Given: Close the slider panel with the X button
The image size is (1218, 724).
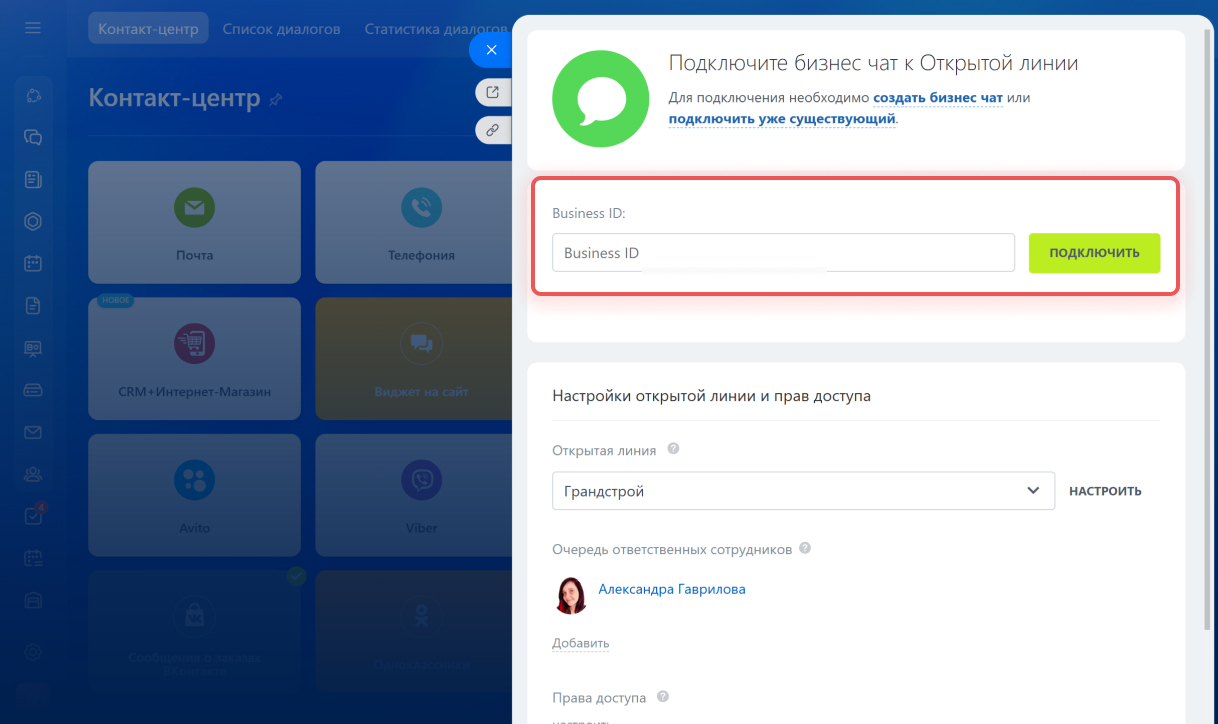Looking at the screenshot, I should tap(491, 50).
